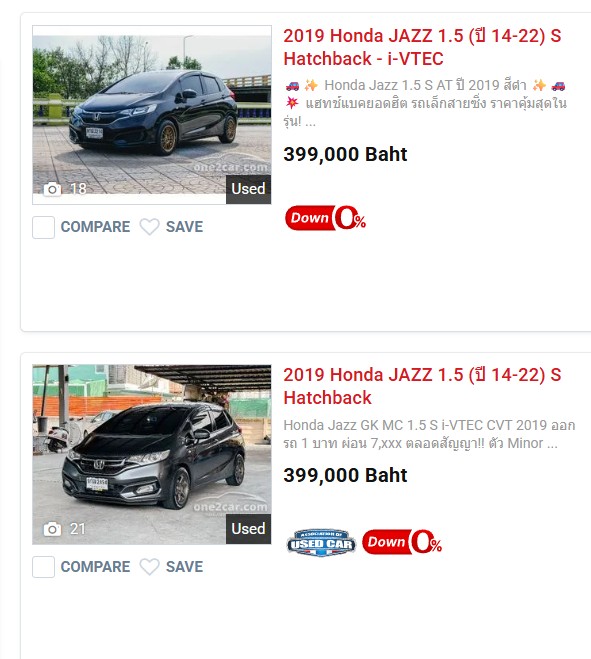
Task: Click the camera icon showing 18 photos
Action: [53, 189]
